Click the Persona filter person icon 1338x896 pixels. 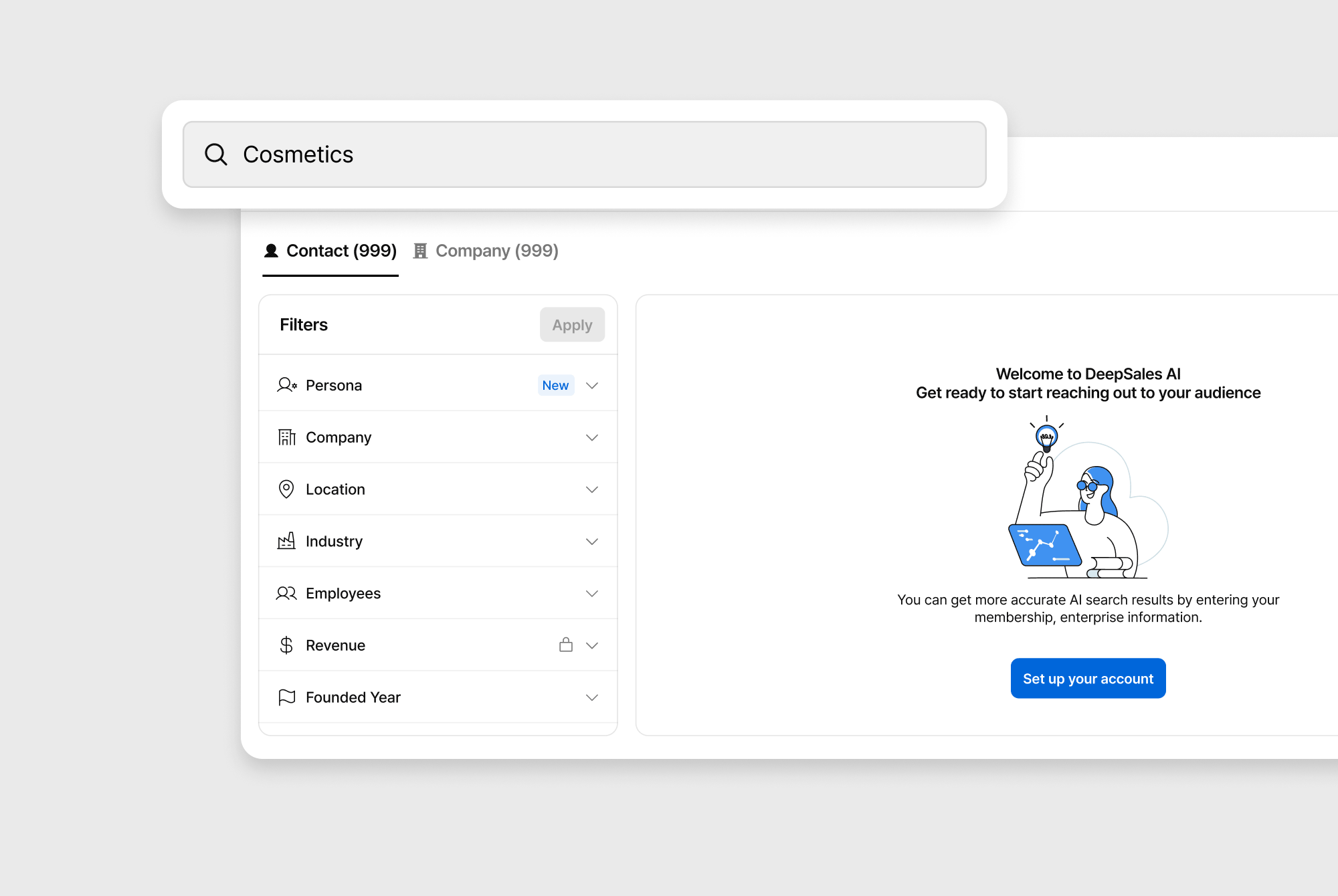pyautogui.click(x=286, y=385)
